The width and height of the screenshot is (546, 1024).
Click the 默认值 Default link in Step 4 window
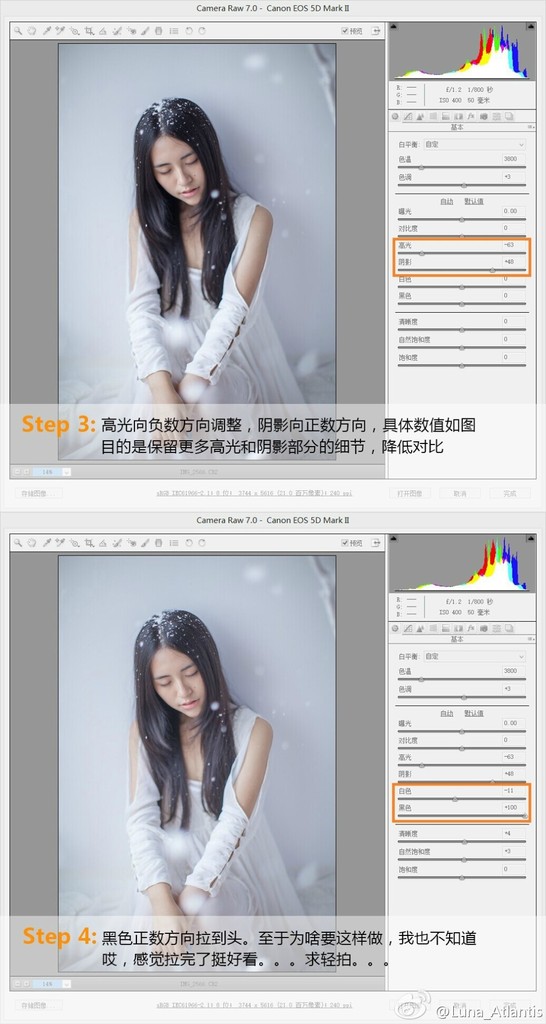[x=474, y=713]
